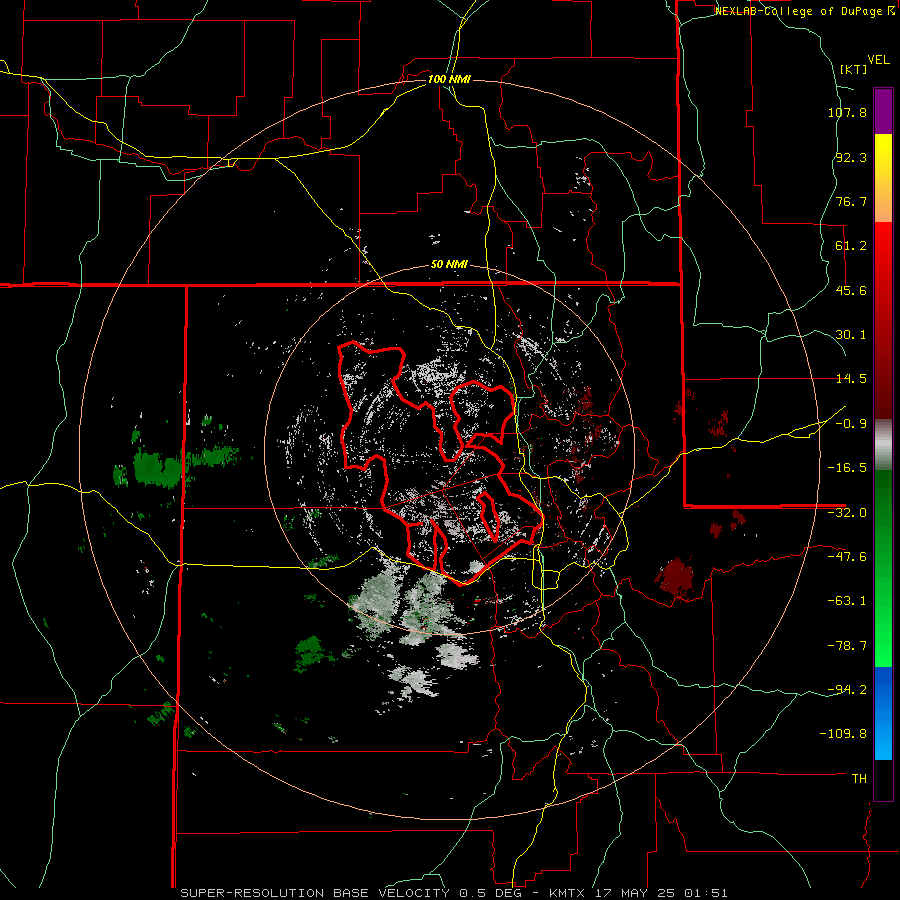Pick the green segment of the color bar
Screen dimensions: 900x900
coord(883,568)
